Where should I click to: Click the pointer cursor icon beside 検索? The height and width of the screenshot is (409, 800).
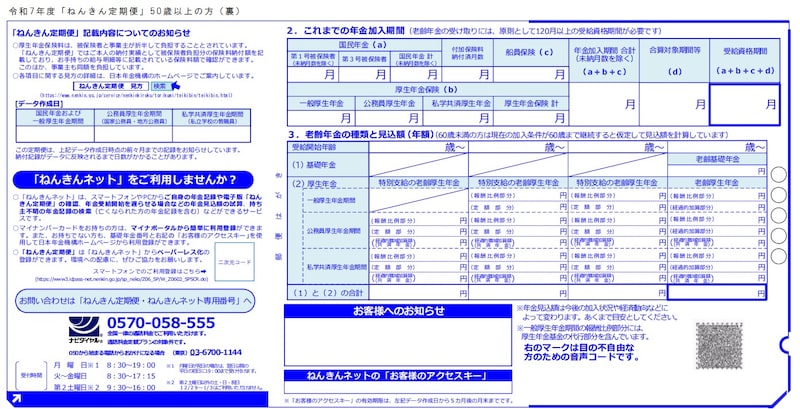175,86
